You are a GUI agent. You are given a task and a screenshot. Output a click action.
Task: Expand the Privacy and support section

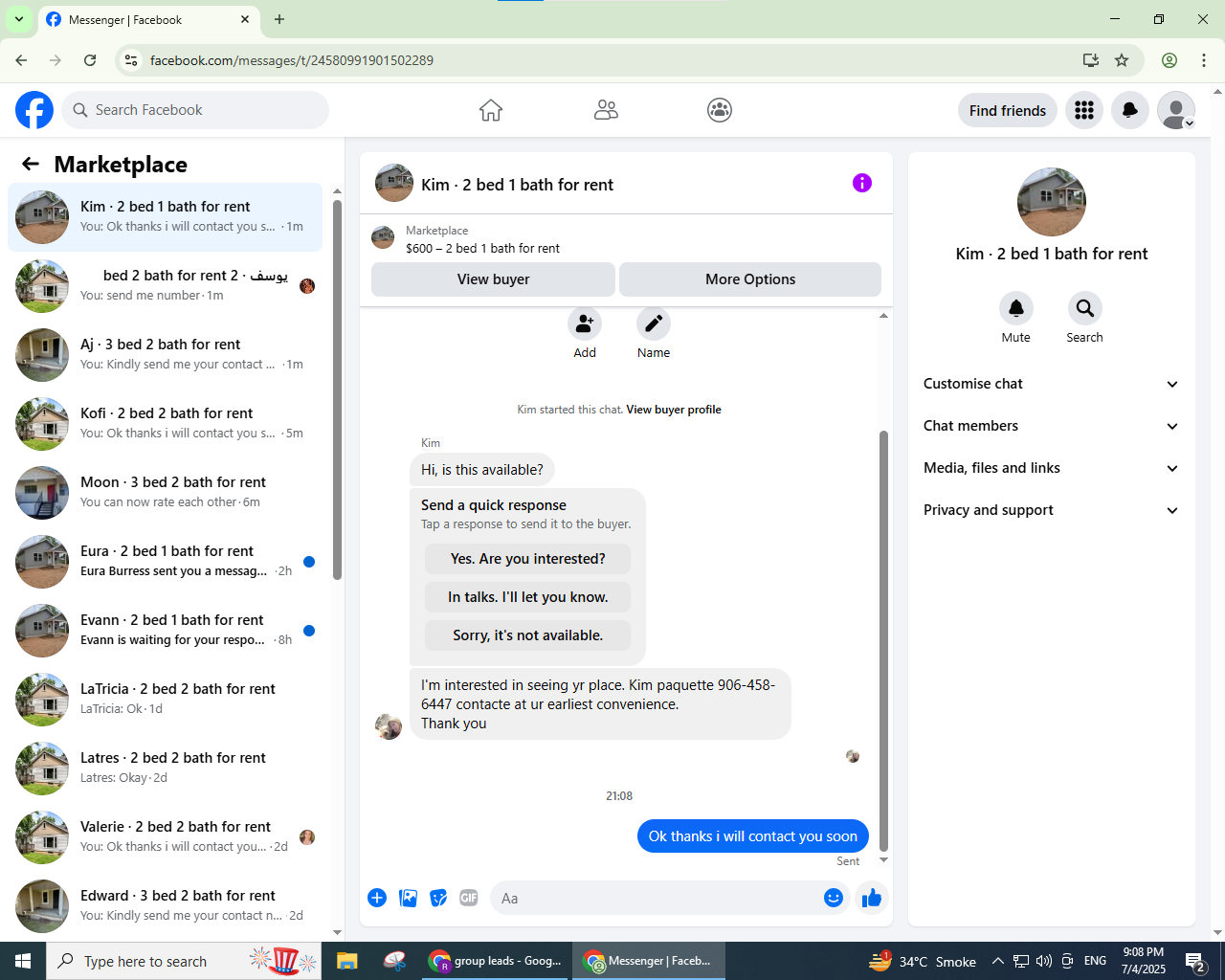pos(1052,510)
